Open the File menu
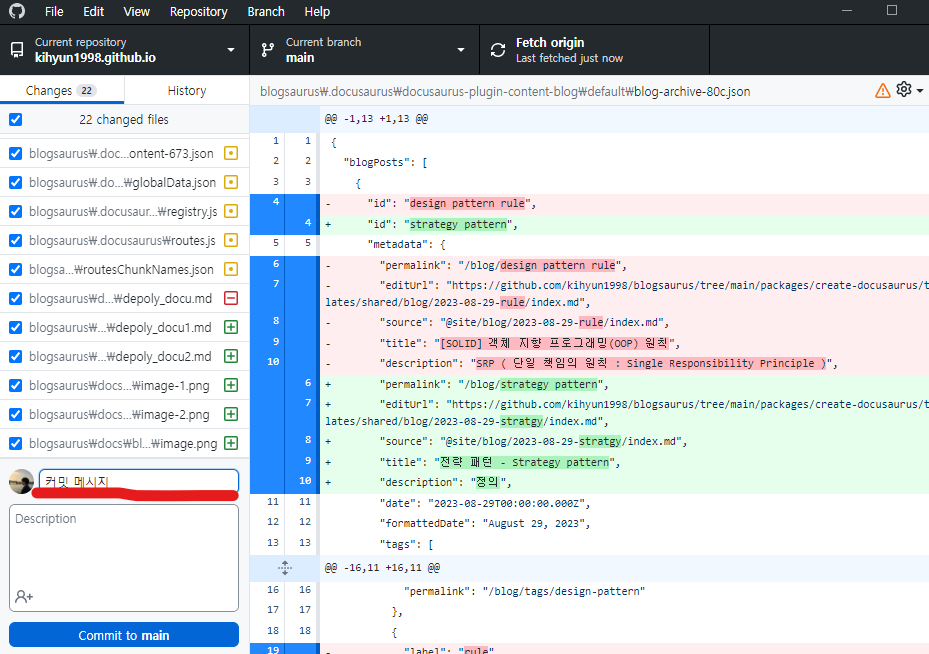Viewport: 929px width, 654px height. pyautogui.click(x=54, y=12)
